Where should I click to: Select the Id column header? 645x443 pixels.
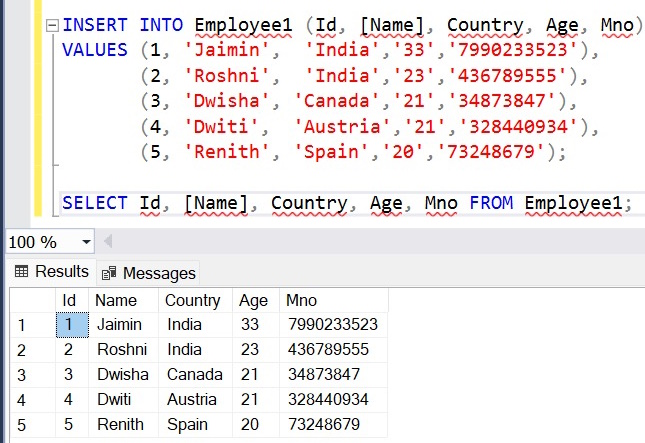69,300
